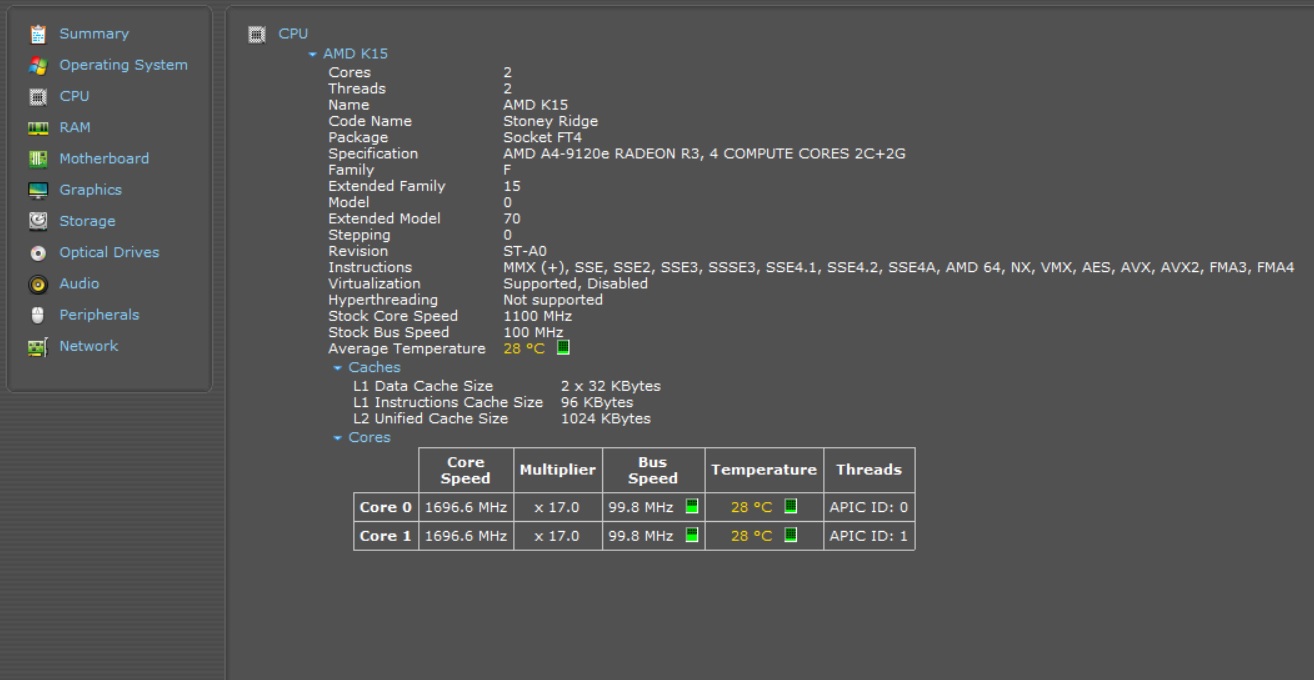This screenshot has height=680, width=1314.
Task: Click code name value Stoney Ridge
Action: pos(550,121)
